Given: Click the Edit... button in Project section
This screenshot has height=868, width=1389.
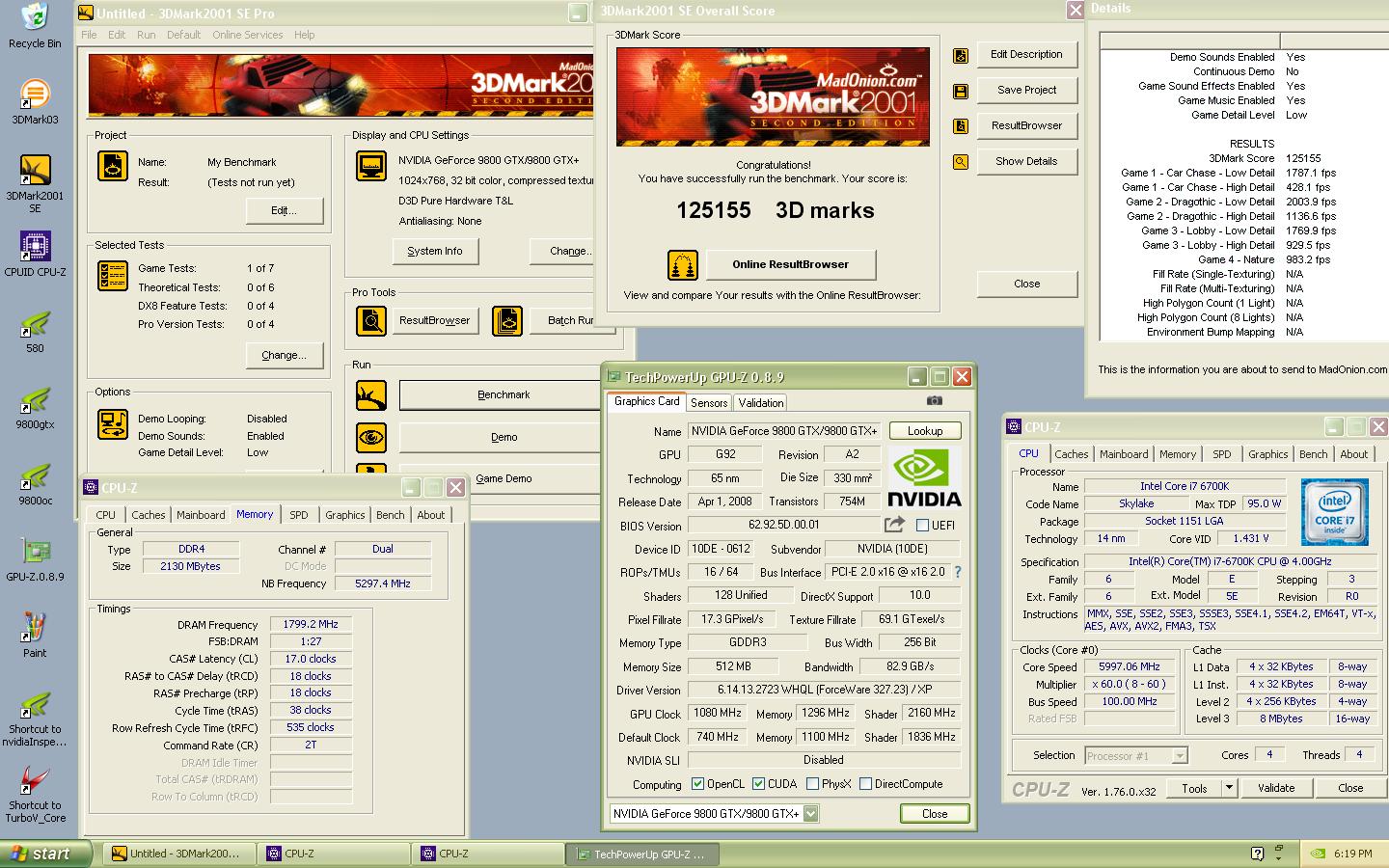Looking at the screenshot, I should click(284, 210).
